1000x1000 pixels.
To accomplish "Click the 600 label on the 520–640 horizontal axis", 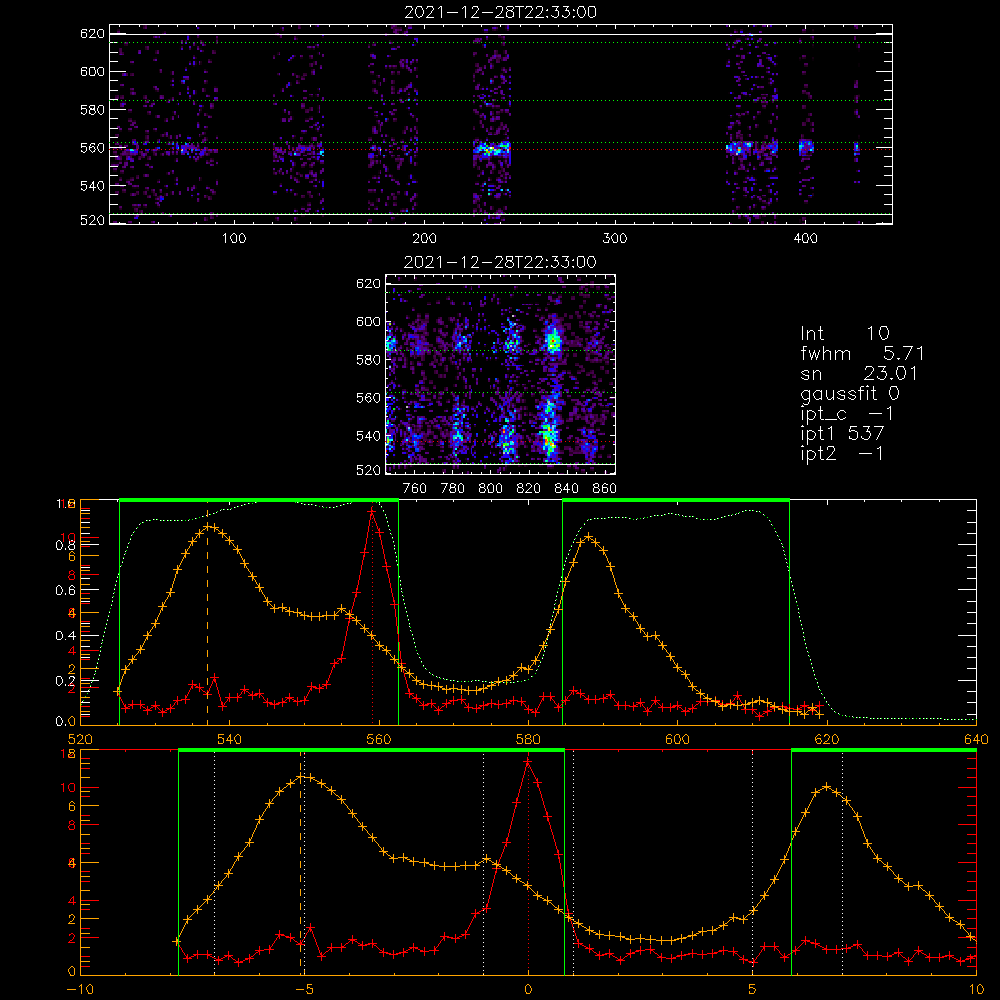I will (677, 740).
